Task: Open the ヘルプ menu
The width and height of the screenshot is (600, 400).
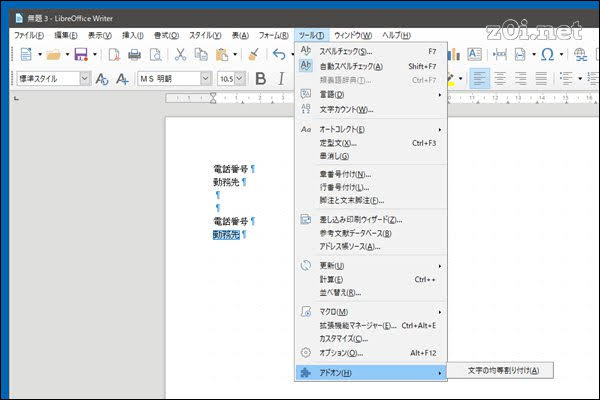Action: [x=396, y=35]
